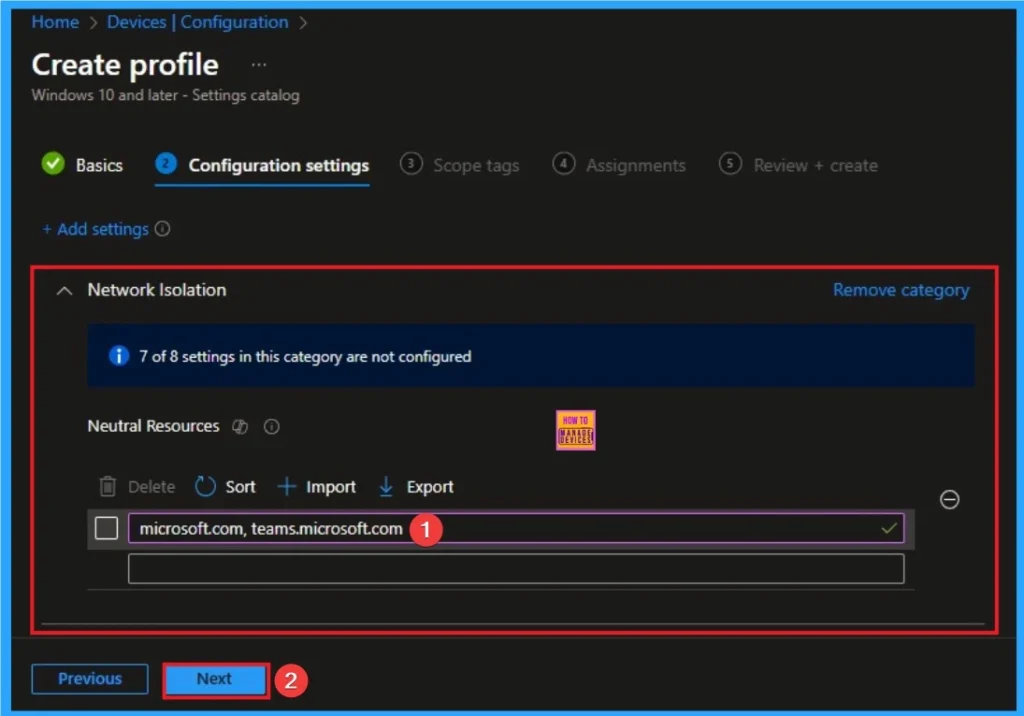Click the Copilot icon beside Neutral Resources
Screen dimensions: 1024x716
240,427
